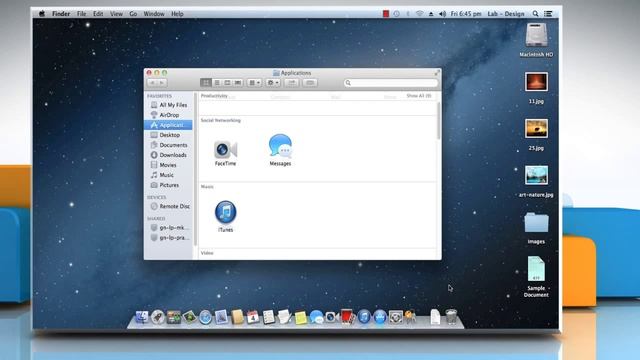The image size is (640, 360).
Task: Switch Finder to column view
Action: [x=227, y=83]
